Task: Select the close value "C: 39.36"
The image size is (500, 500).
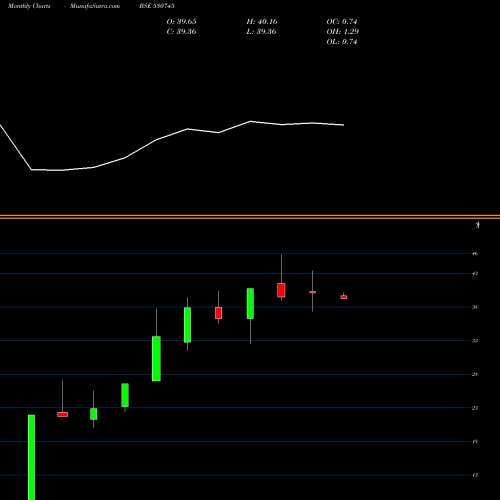Action: click(181, 32)
